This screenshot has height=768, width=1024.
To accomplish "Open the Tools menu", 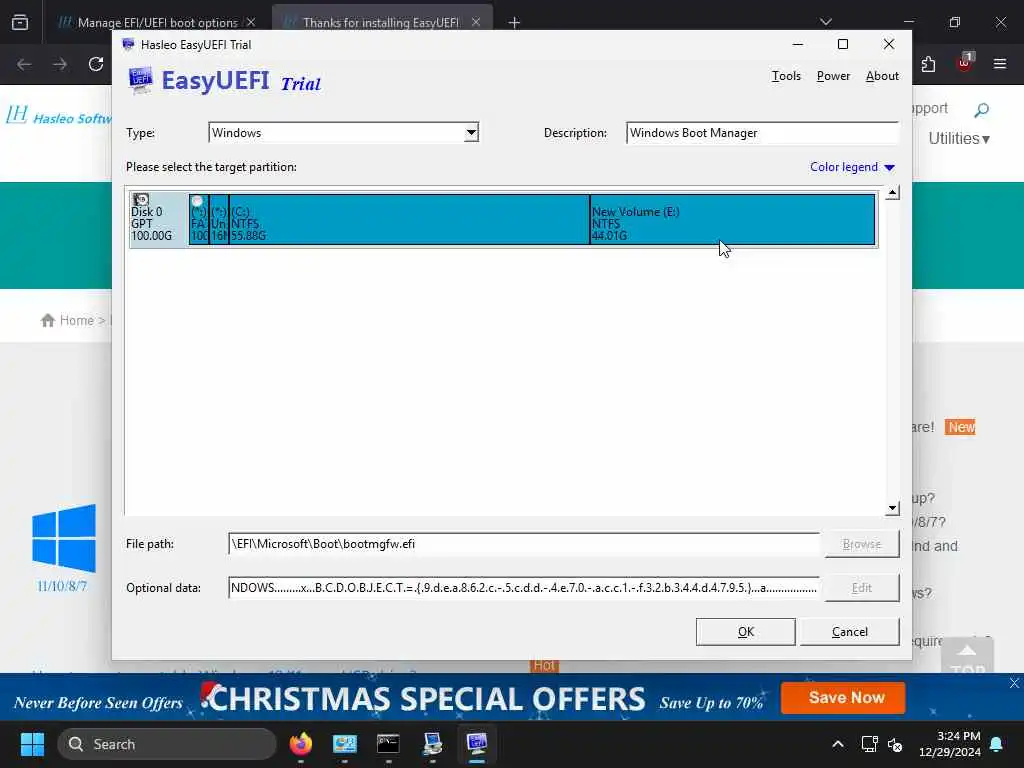I will [x=786, y=76].
